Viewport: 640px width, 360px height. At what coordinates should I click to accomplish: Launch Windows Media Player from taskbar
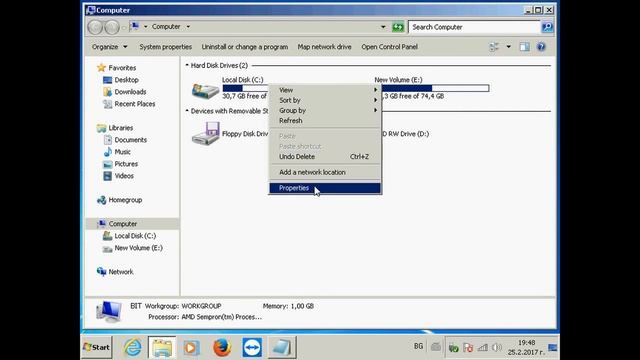(x=191, y=347)
